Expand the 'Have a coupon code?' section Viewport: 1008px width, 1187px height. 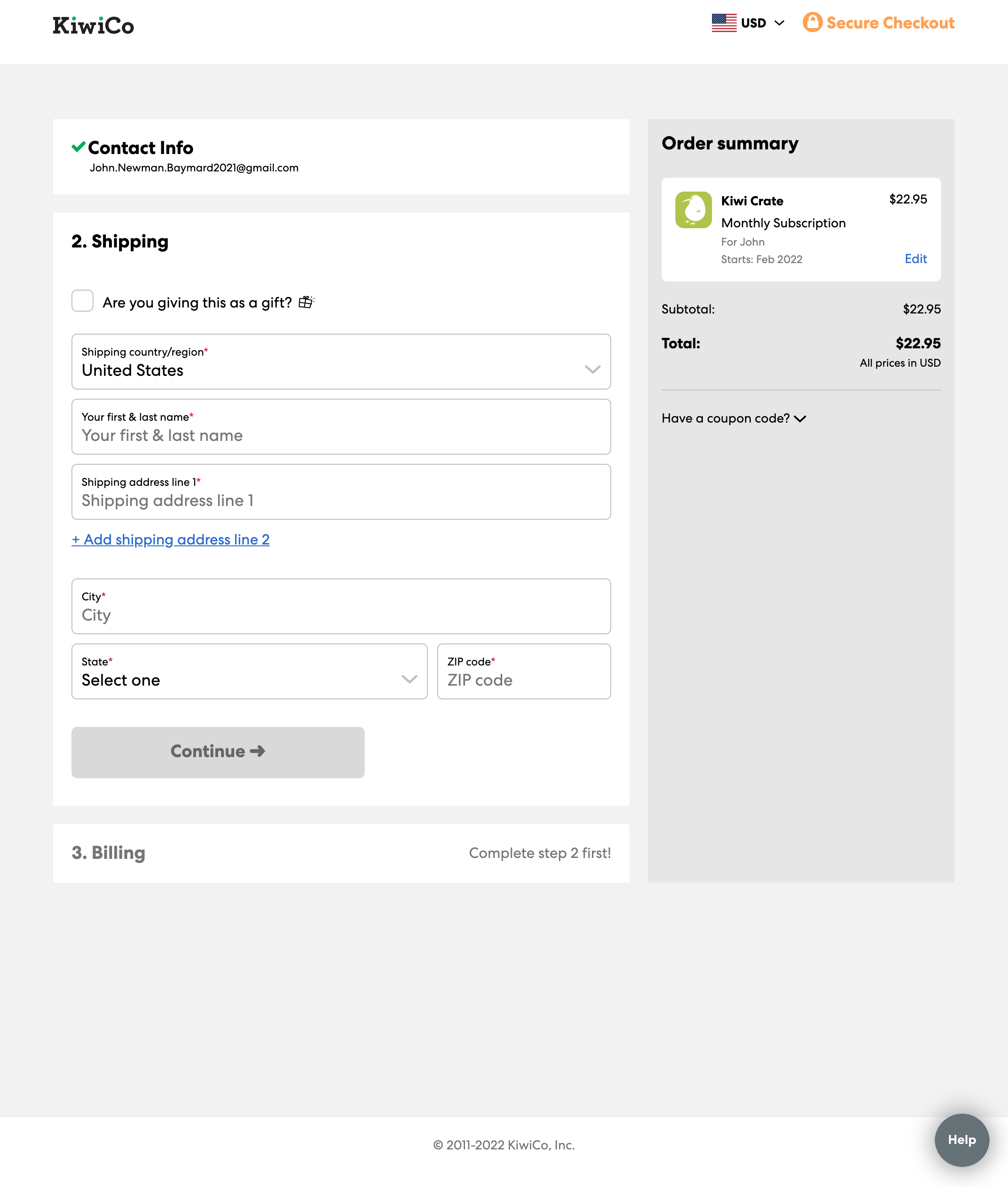tap(733, 418)
